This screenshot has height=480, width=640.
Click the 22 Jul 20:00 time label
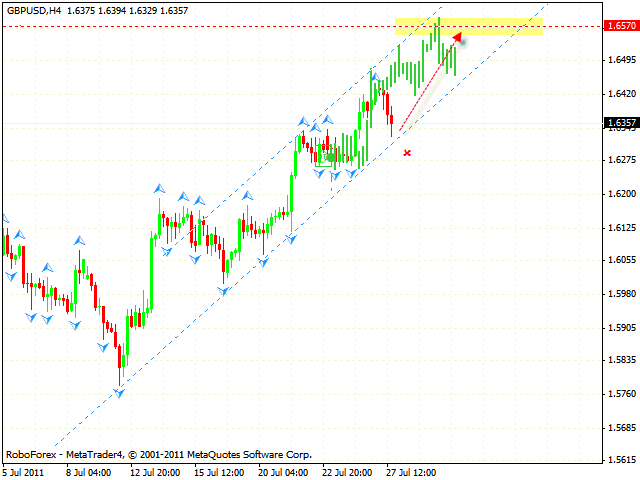(x=347, y=473)
